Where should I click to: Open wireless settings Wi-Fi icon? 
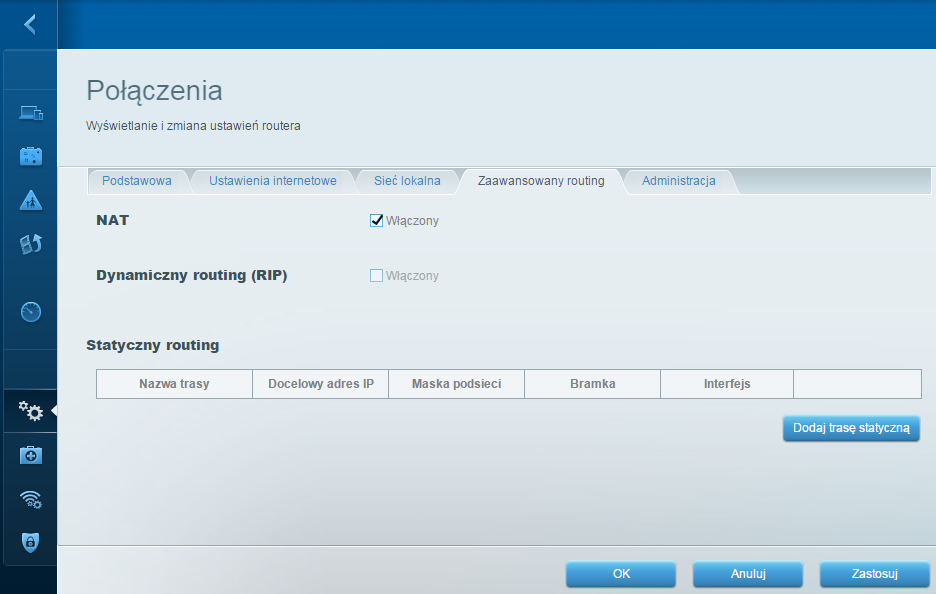click(x=30, y=499)
